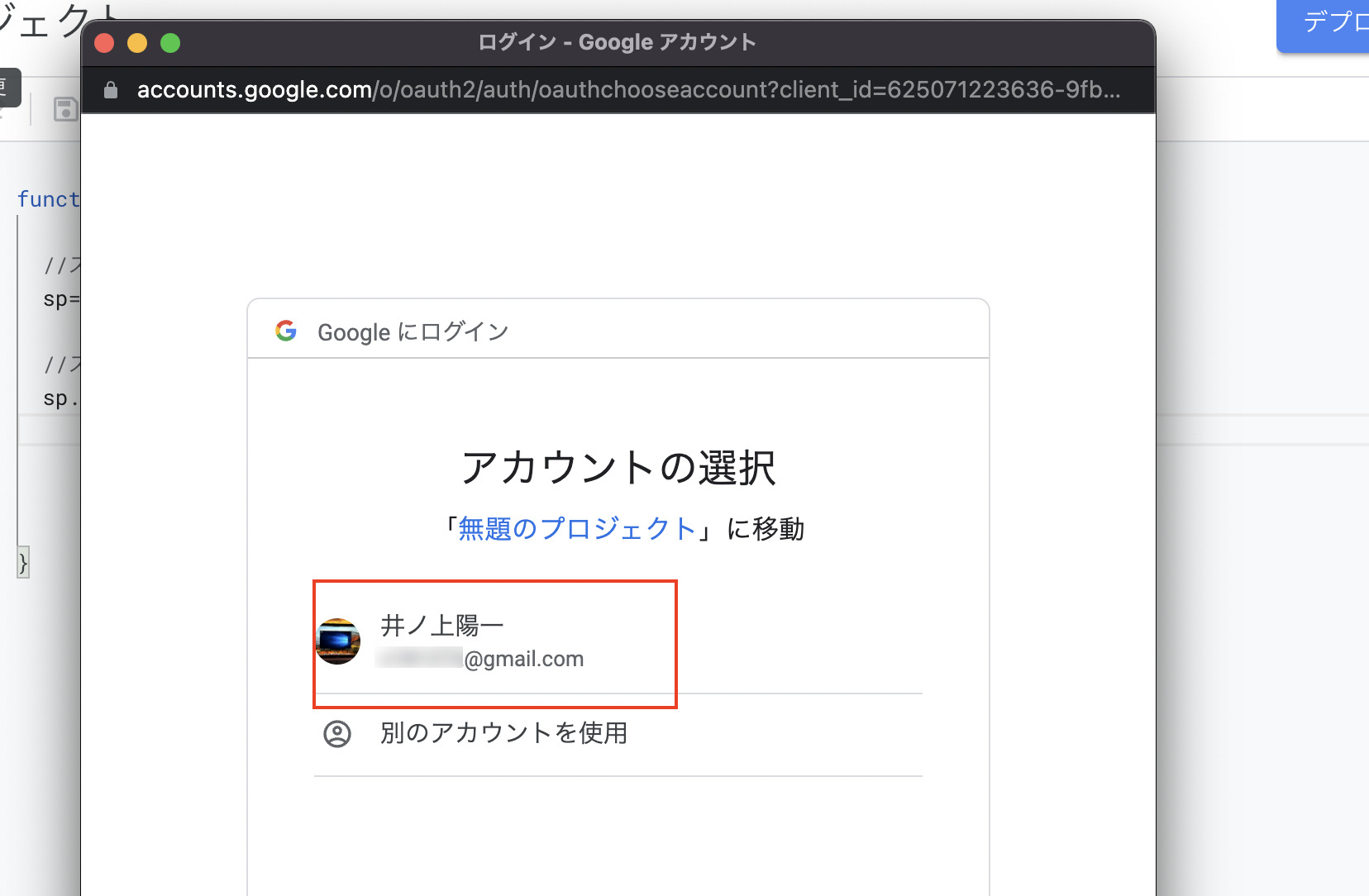Click the @gmail.com email address

click(523, 659)
